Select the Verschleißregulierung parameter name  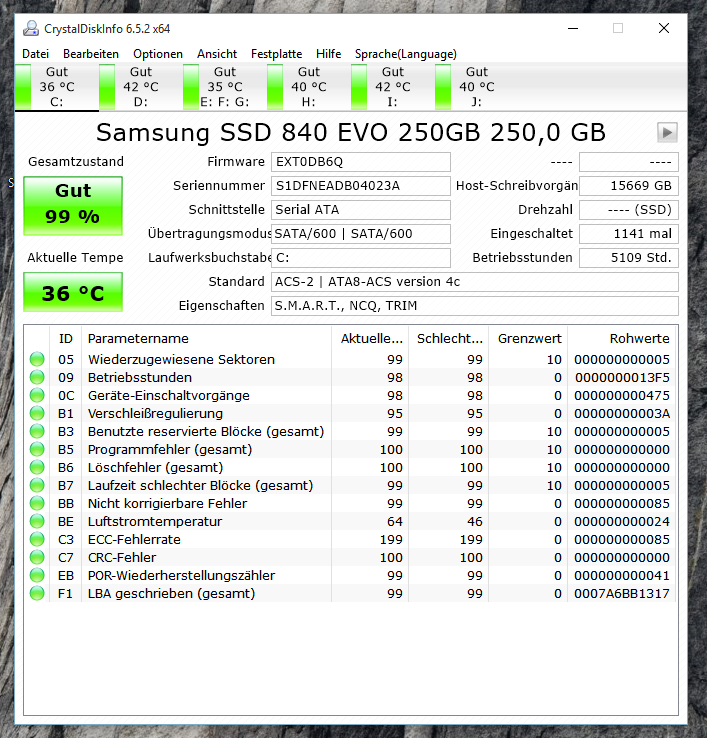tap(155, 413)
